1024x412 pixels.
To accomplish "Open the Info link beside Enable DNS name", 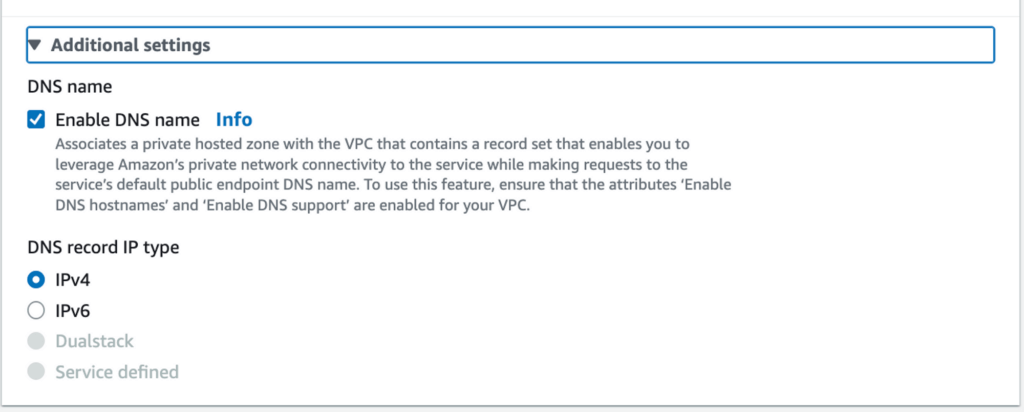I will (234, 120).
